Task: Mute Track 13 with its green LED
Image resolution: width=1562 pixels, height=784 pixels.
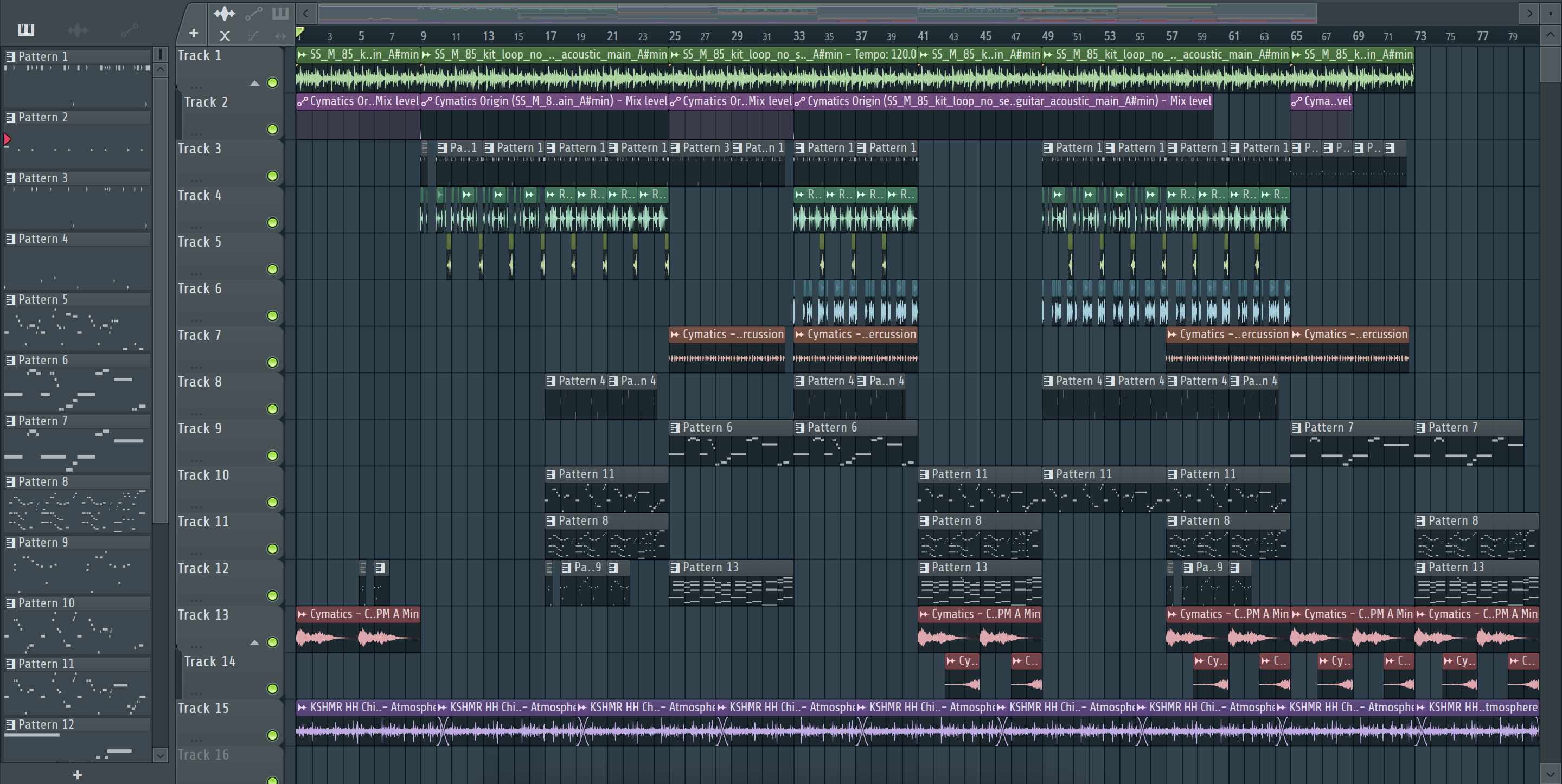Action: tap(273, 642)
